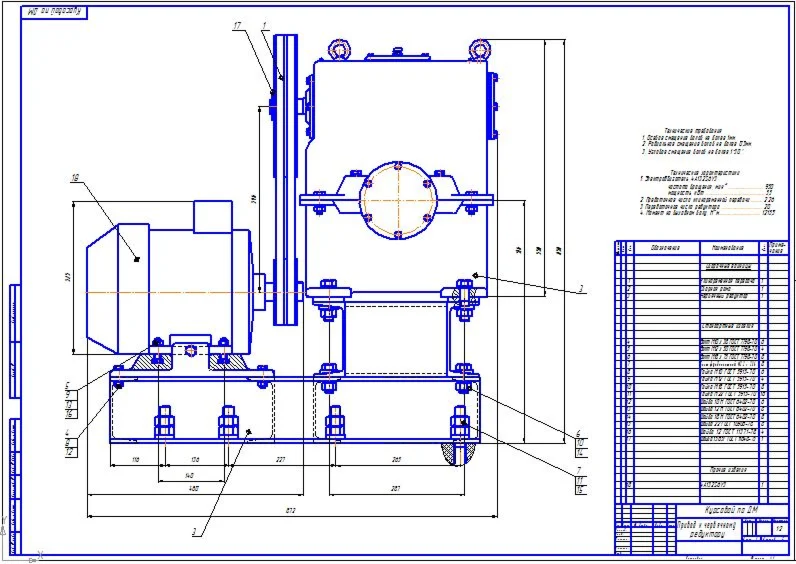Image resolution: width=796 pixels, height=564 pixels.
Task: Select the 'Обозначение' column header in the table
Action: pyautogui.click(x=666, y=248)
